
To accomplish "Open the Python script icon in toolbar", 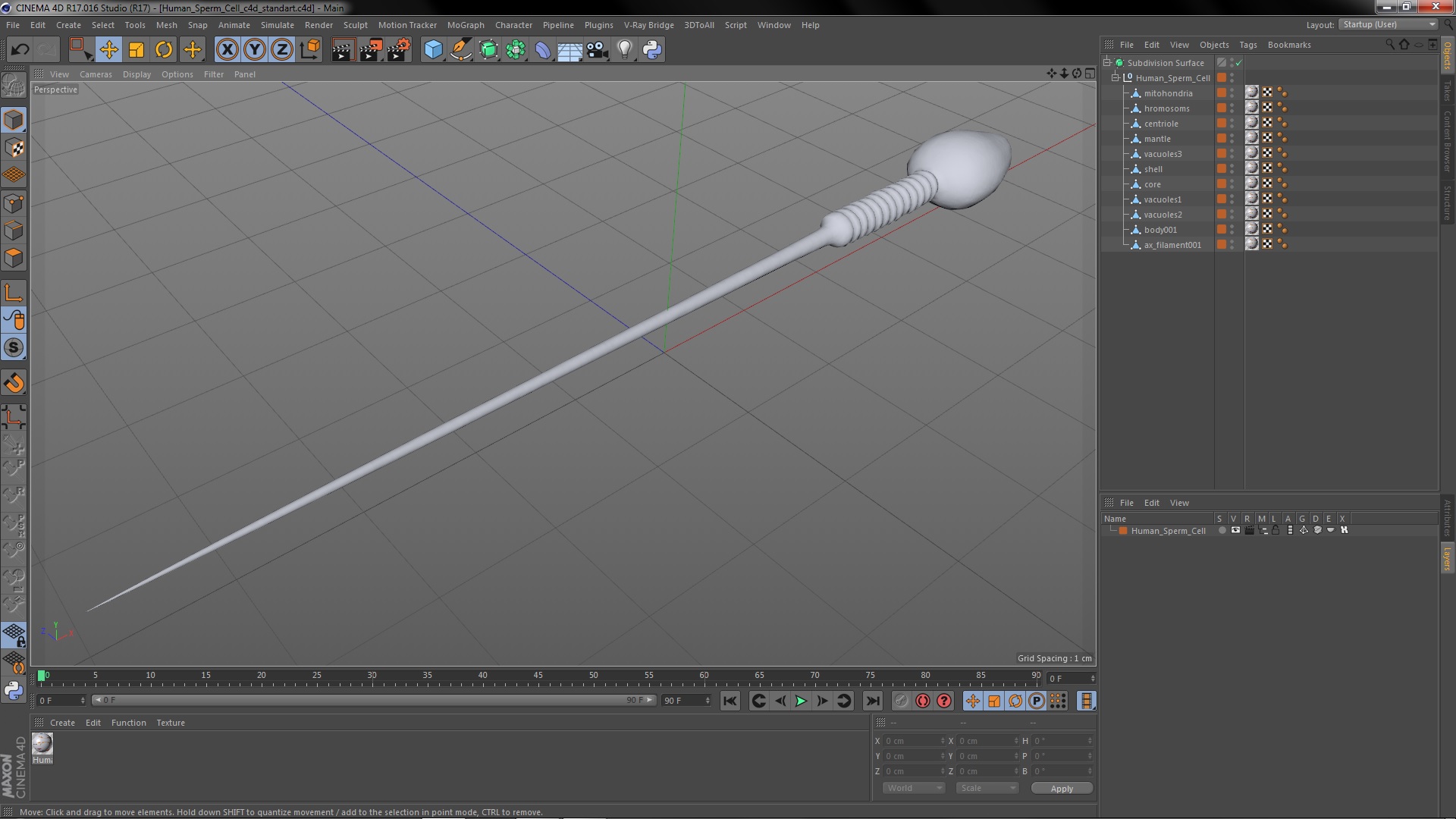I will [x=652, y=50].
